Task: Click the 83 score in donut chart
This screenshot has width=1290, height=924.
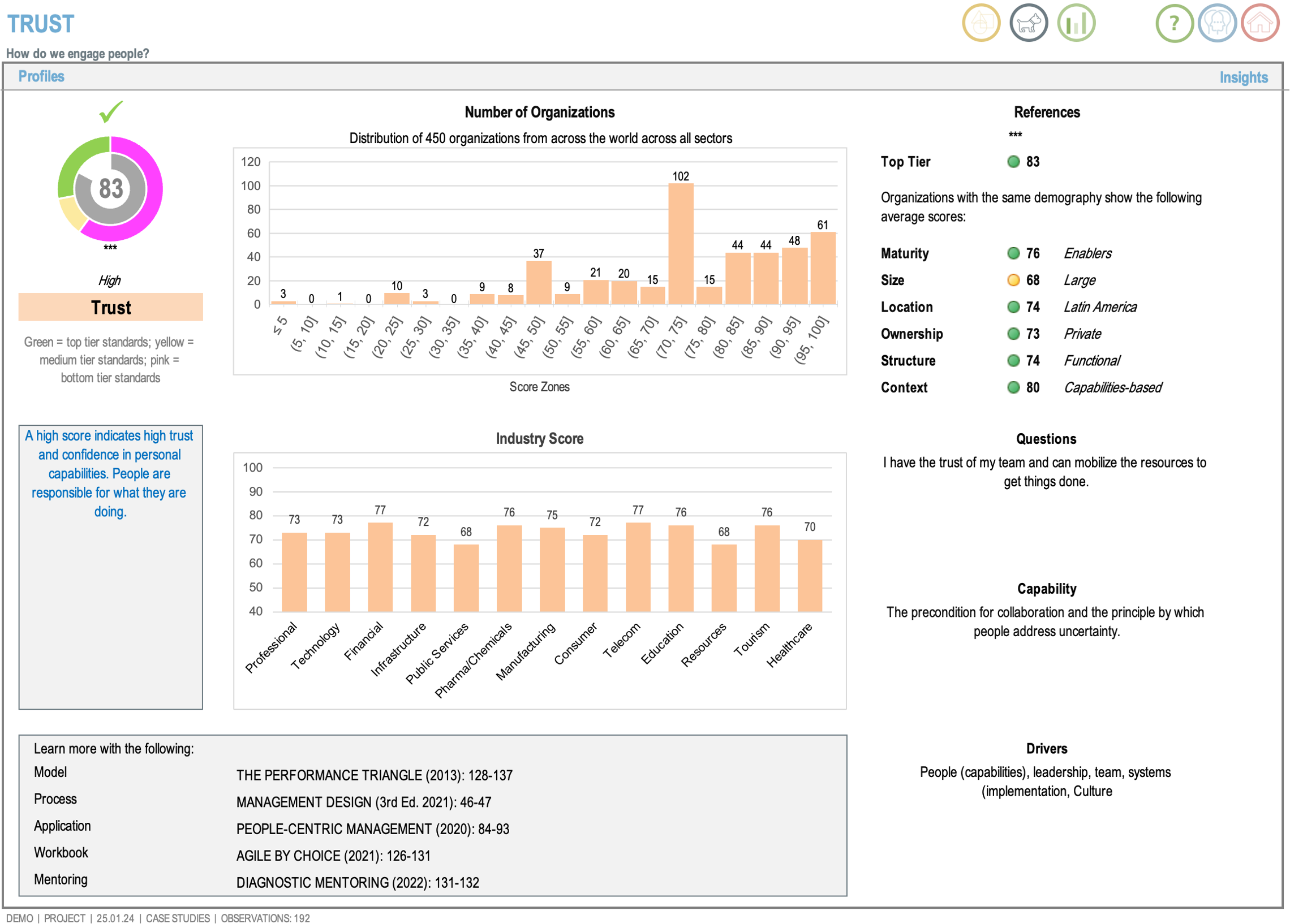Action: click(111, 189)
